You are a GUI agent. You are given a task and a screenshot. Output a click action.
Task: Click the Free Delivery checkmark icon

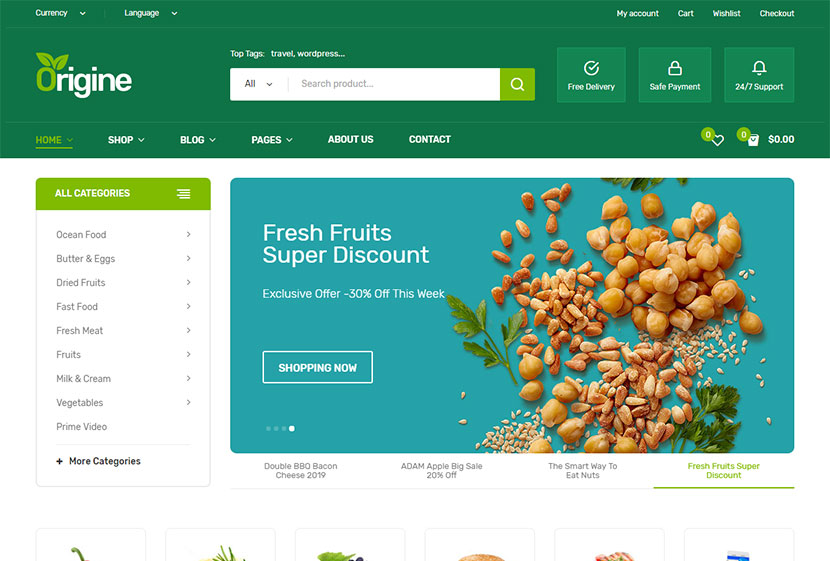coord(591,68)
